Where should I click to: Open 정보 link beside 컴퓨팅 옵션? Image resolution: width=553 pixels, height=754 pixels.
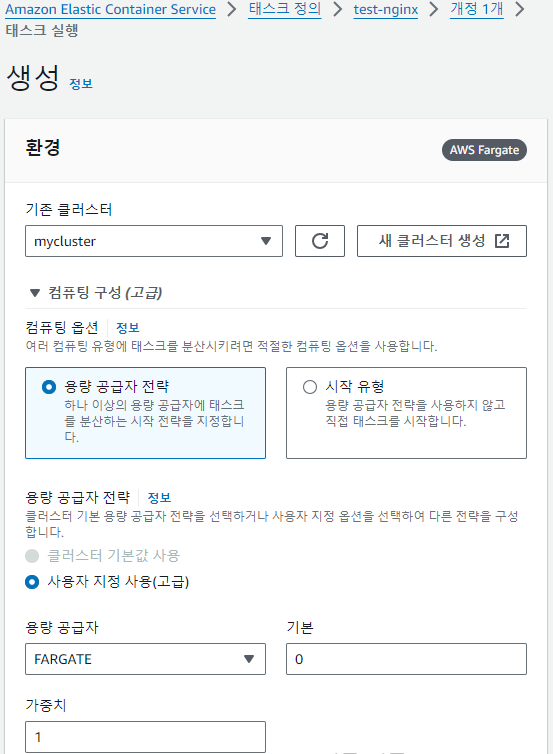point(128,328)
